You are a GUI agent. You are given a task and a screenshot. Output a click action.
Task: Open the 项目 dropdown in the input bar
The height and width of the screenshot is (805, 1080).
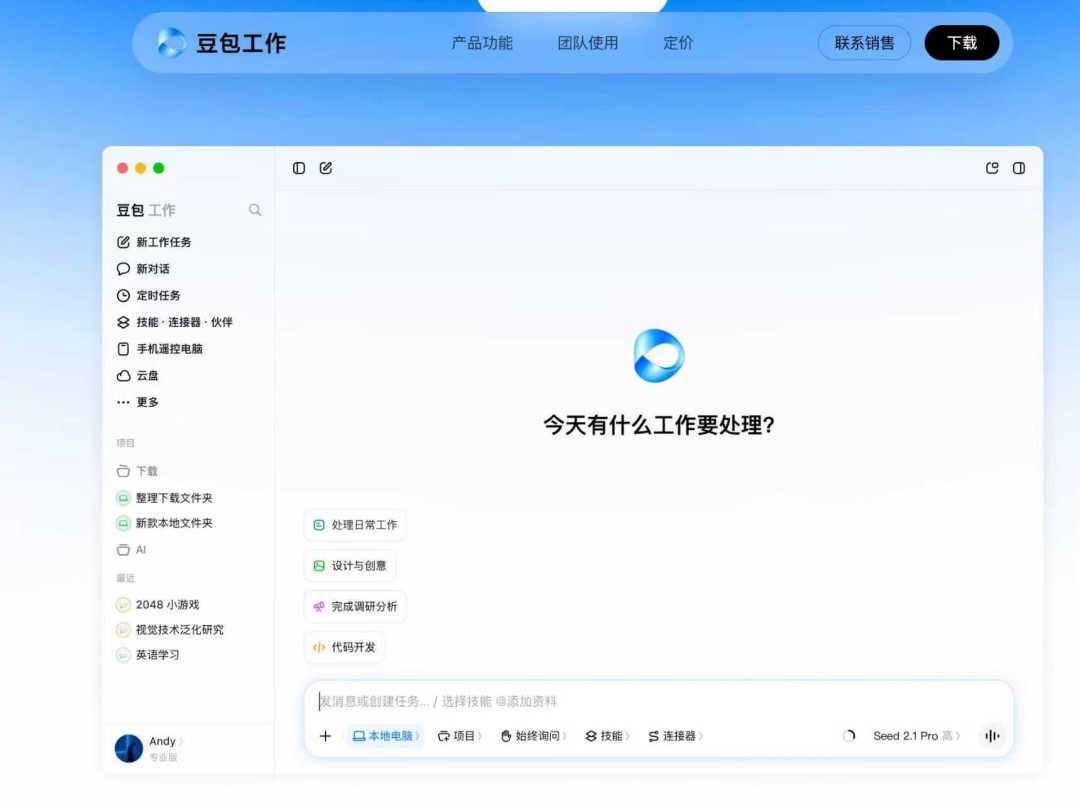click(x=459, y=735)
